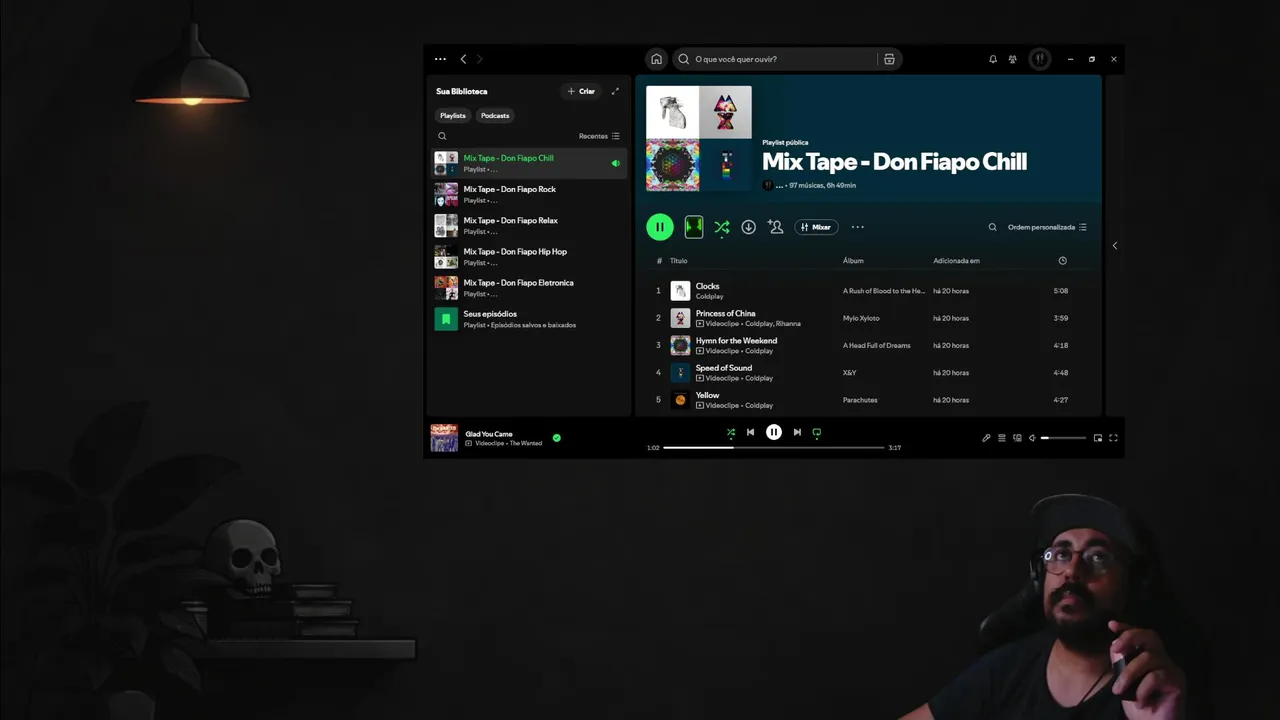Toggle repeat in the bottom player bar

click(x=817, y=432)
